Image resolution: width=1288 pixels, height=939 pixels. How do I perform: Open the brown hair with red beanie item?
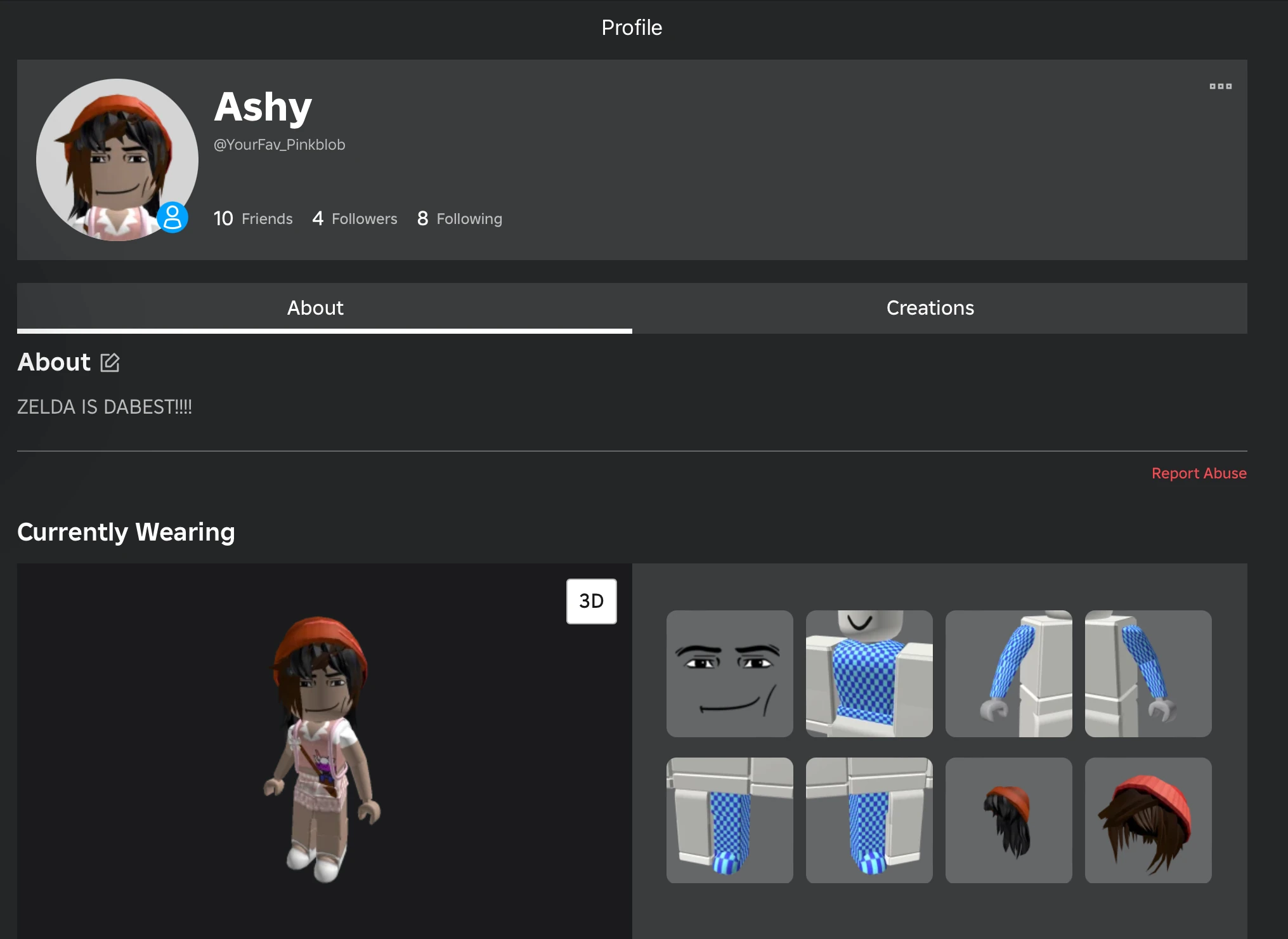tap(1148, 820)
